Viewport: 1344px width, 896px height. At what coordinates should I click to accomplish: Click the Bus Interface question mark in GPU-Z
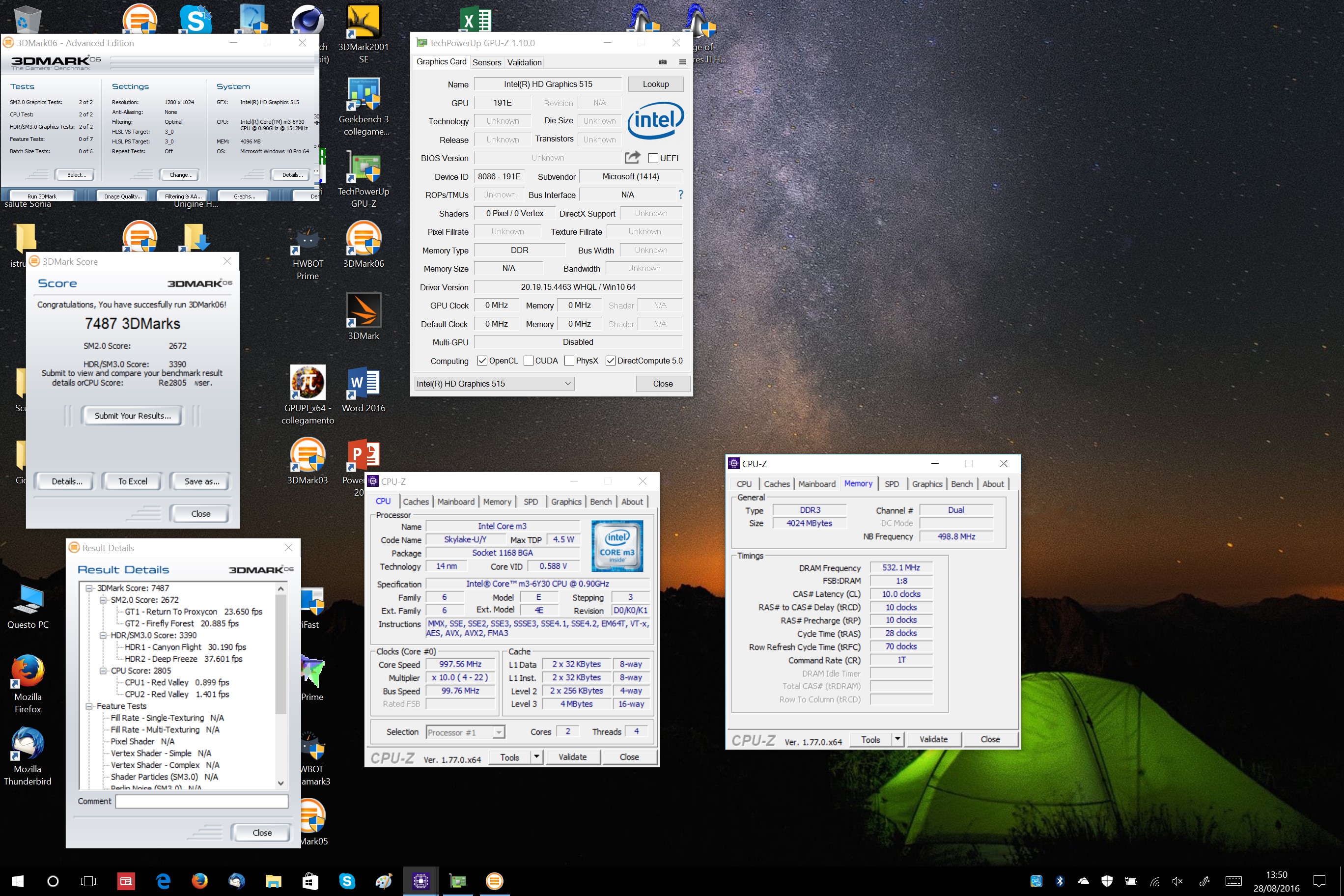(680, 195)
